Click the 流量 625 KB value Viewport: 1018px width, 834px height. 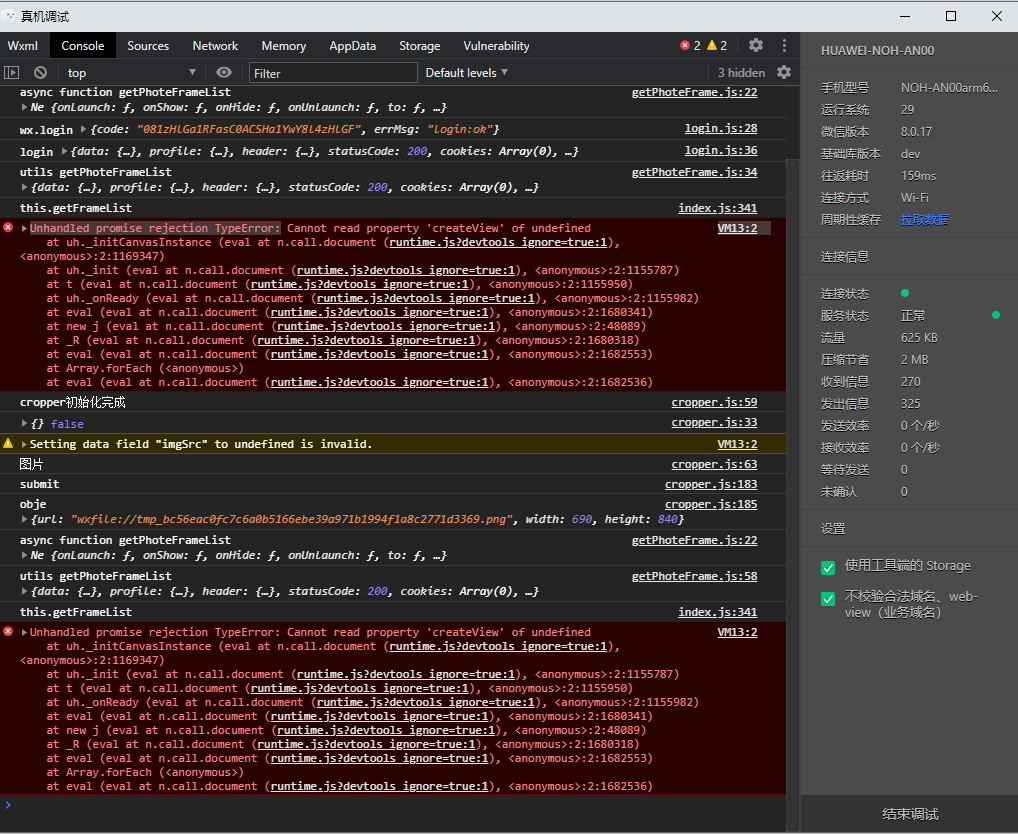[x=919, y=337]
